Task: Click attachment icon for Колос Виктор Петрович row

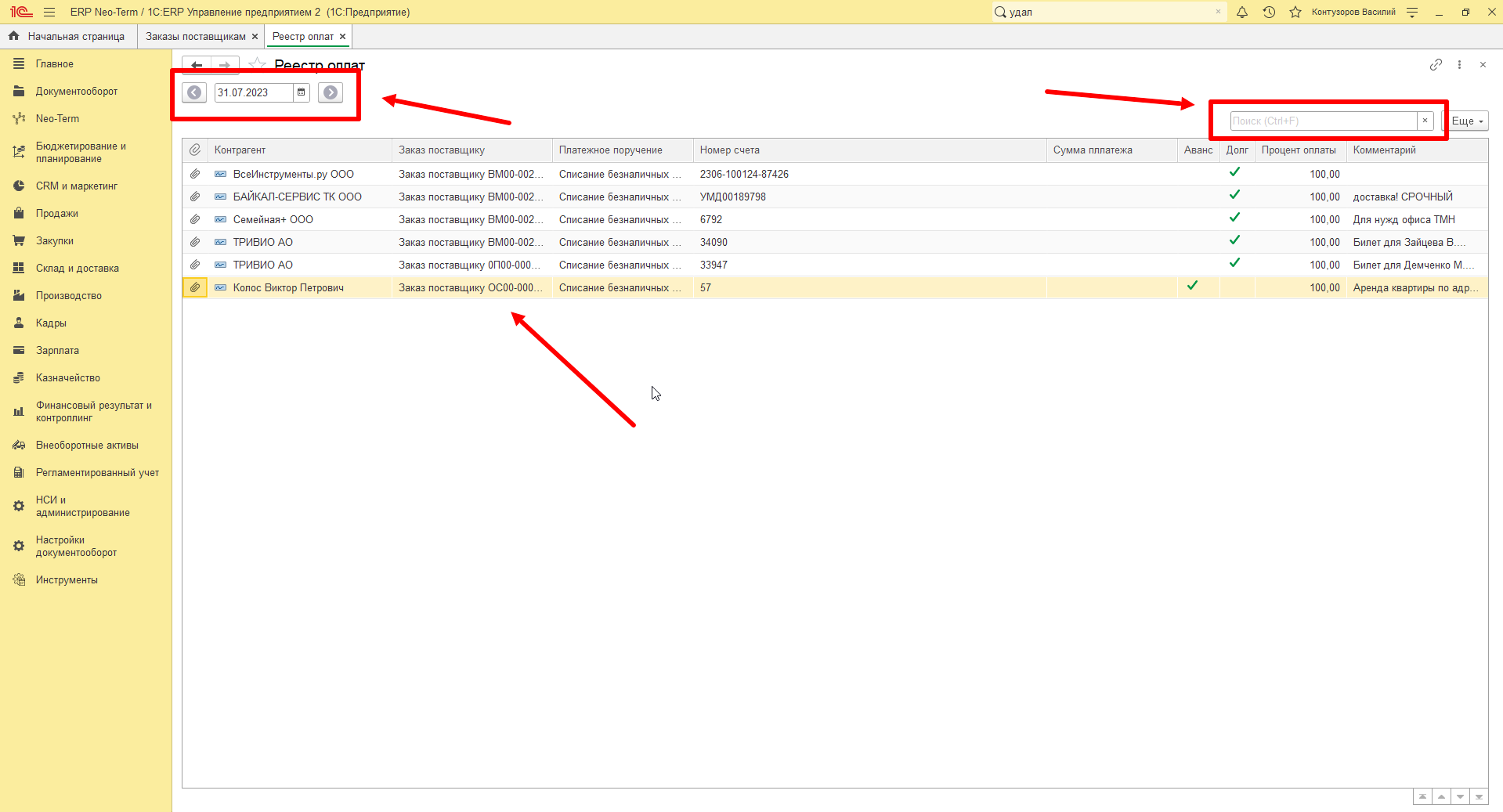Action: pyautogui.click(x=195, y=287)
